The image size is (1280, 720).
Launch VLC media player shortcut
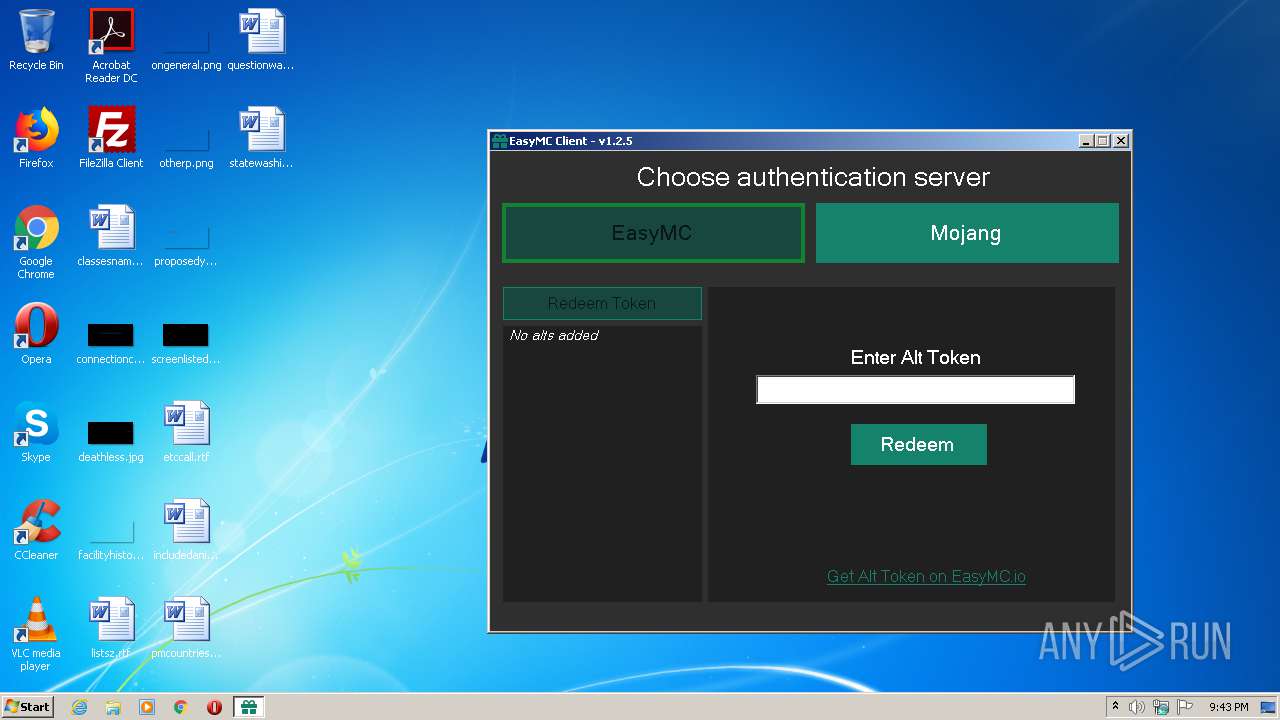coord(36,635)
